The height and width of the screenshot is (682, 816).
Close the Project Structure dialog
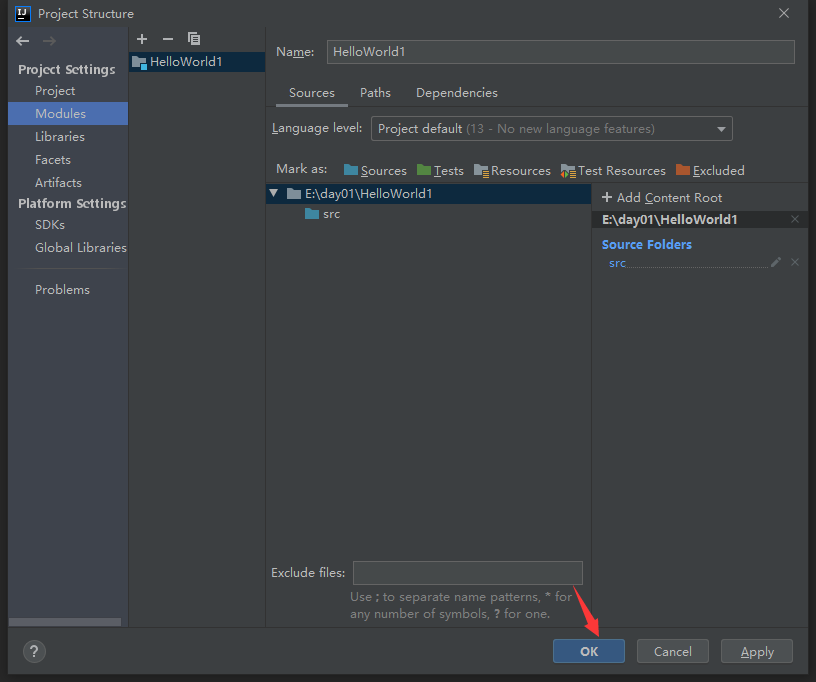[x=784, y=14]
